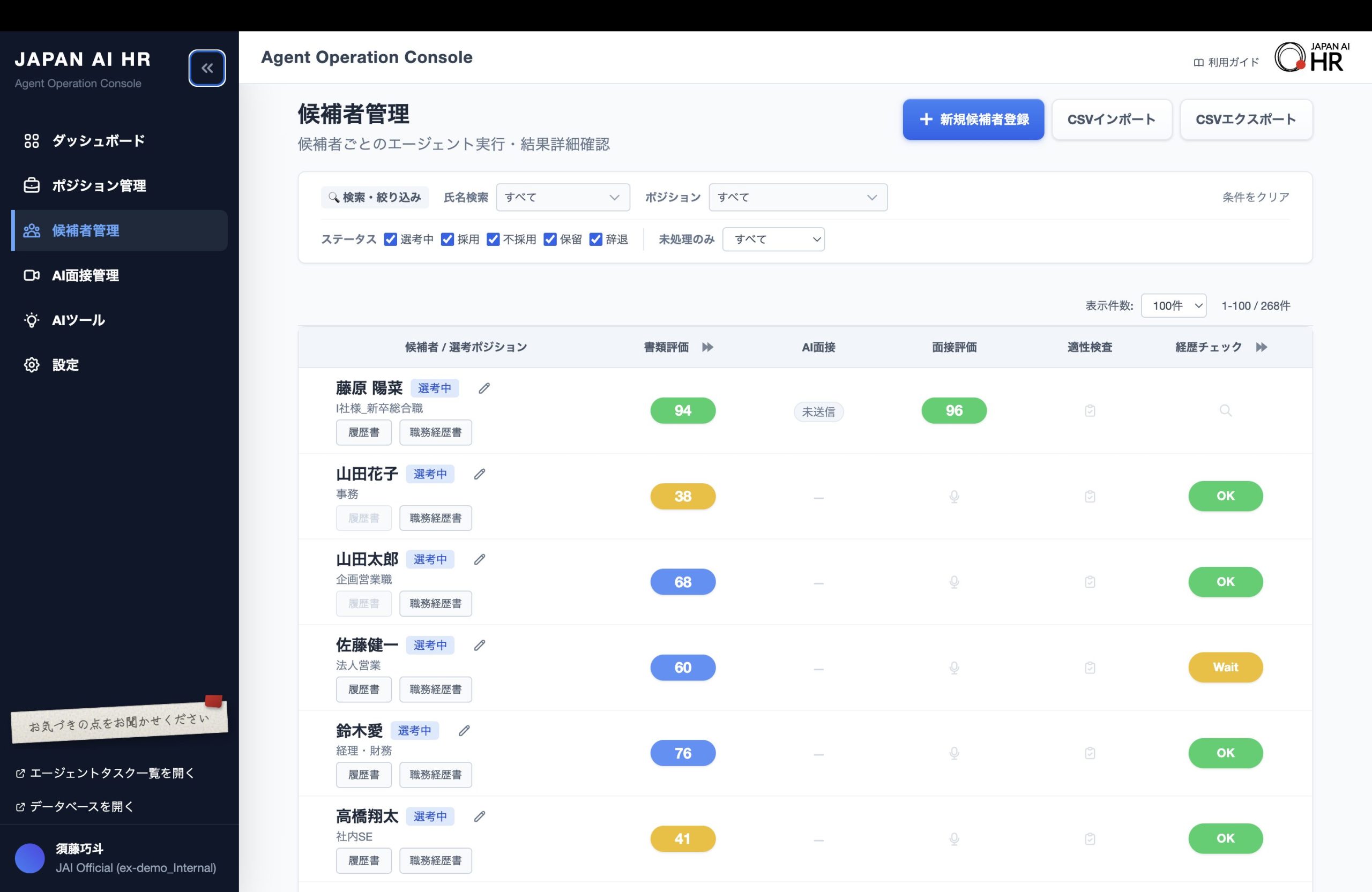Click 佐藤健一's 履歴書 button
The image size is (1372, 892).
click(364, 689)
